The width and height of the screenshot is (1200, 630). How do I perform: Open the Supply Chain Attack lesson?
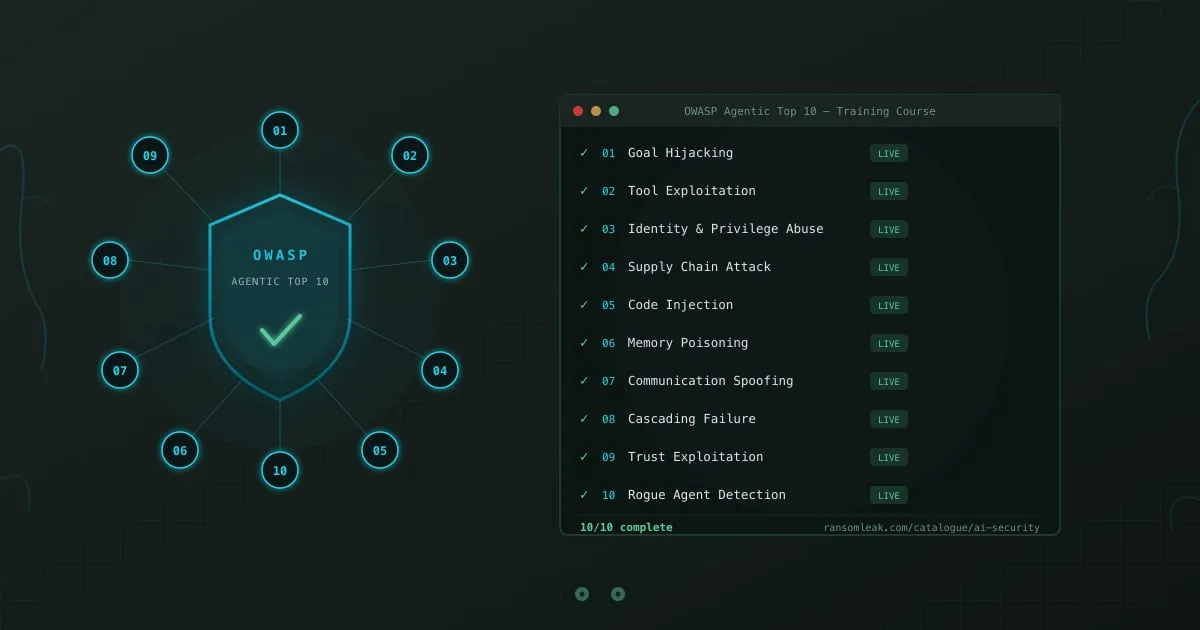[x=699, y=267]
